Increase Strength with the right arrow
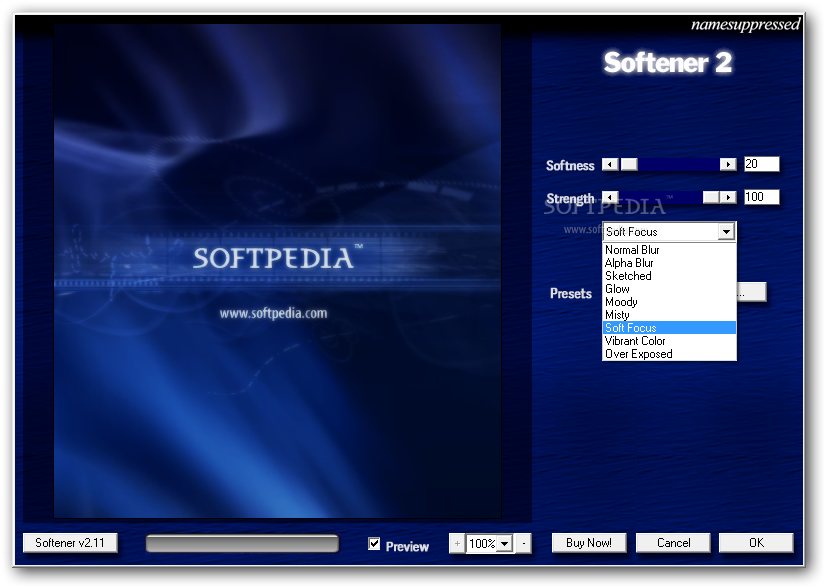The image size is (826, 588). point(728,197)
